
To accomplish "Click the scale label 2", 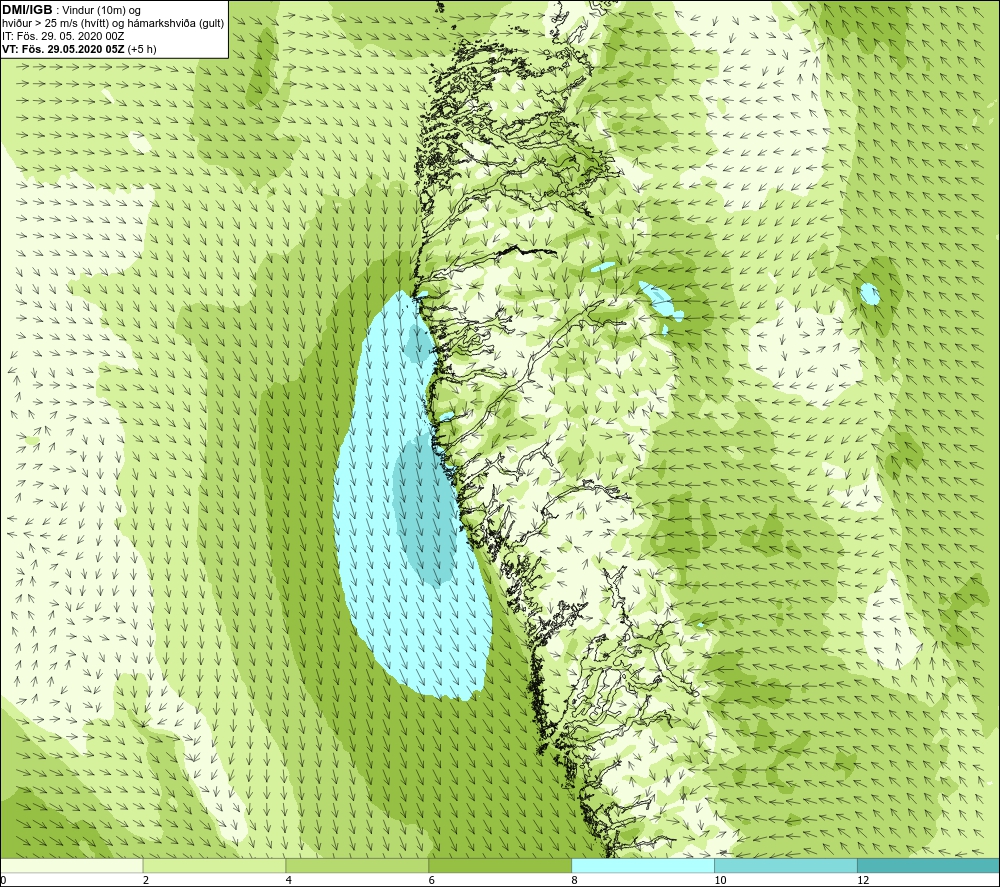I will click(146, 881).
